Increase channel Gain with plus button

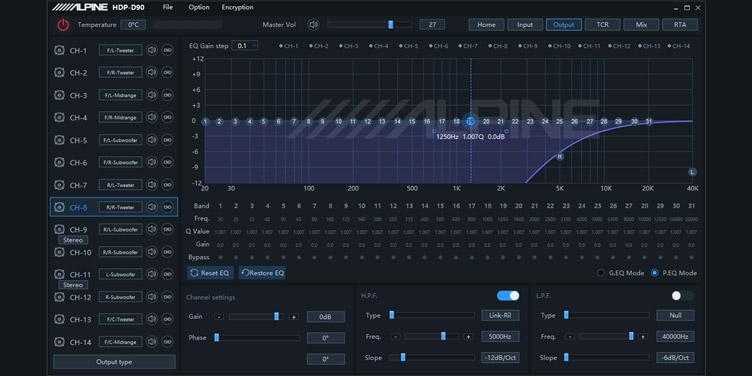tap(294, 317)
